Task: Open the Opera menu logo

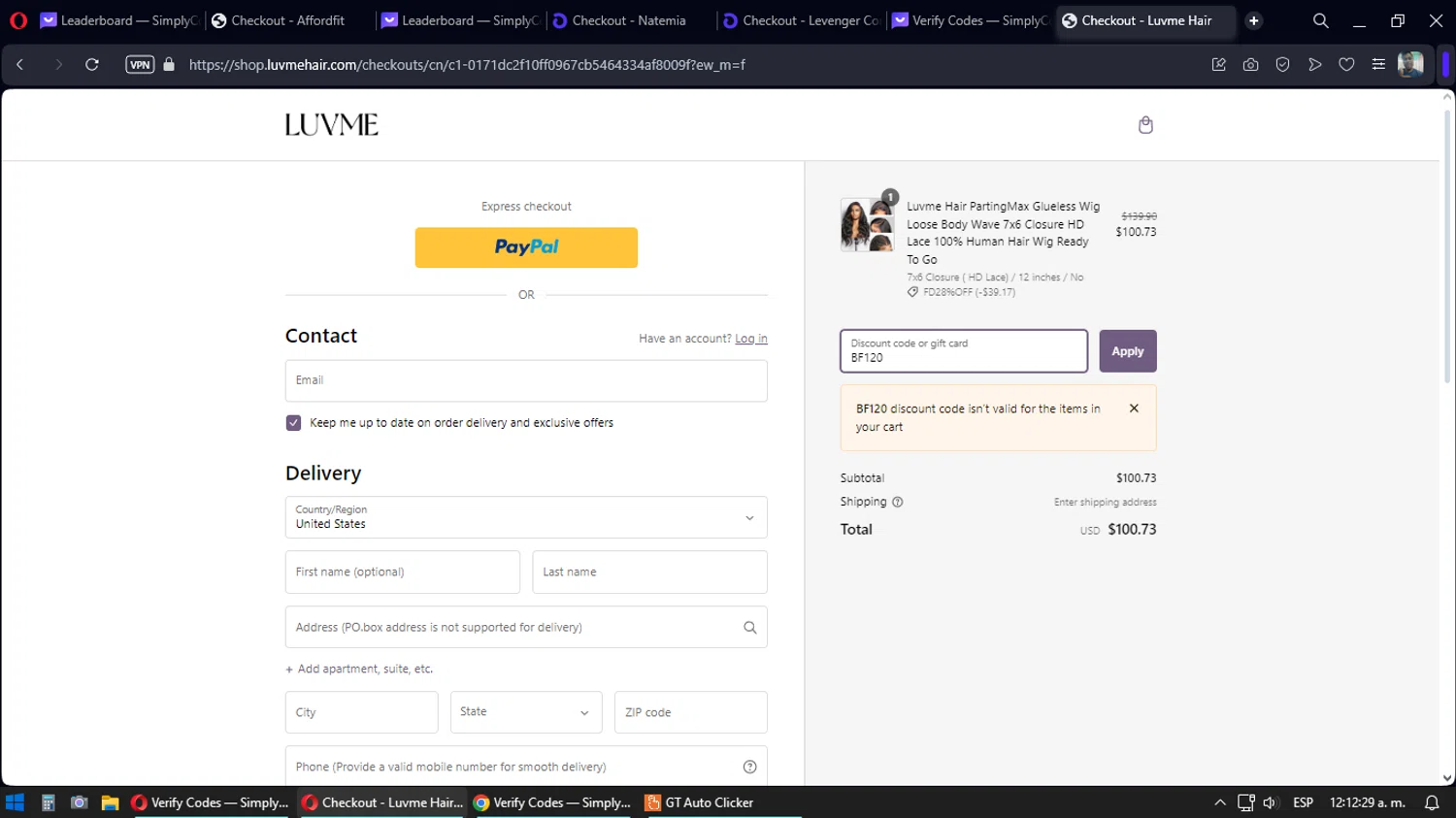Action: (x=18, y=20)
